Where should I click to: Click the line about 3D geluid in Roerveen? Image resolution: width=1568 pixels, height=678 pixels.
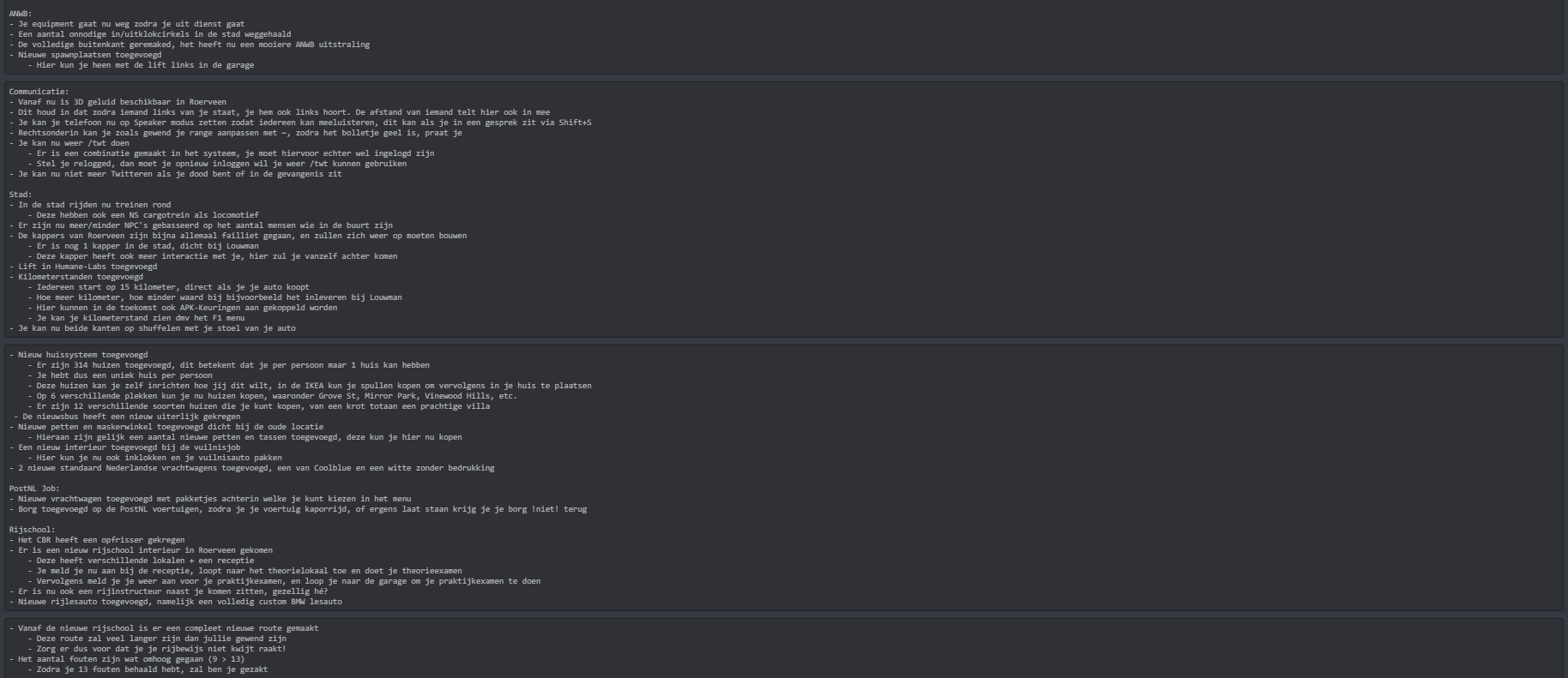pyautogui.click(x=122, y=102)
